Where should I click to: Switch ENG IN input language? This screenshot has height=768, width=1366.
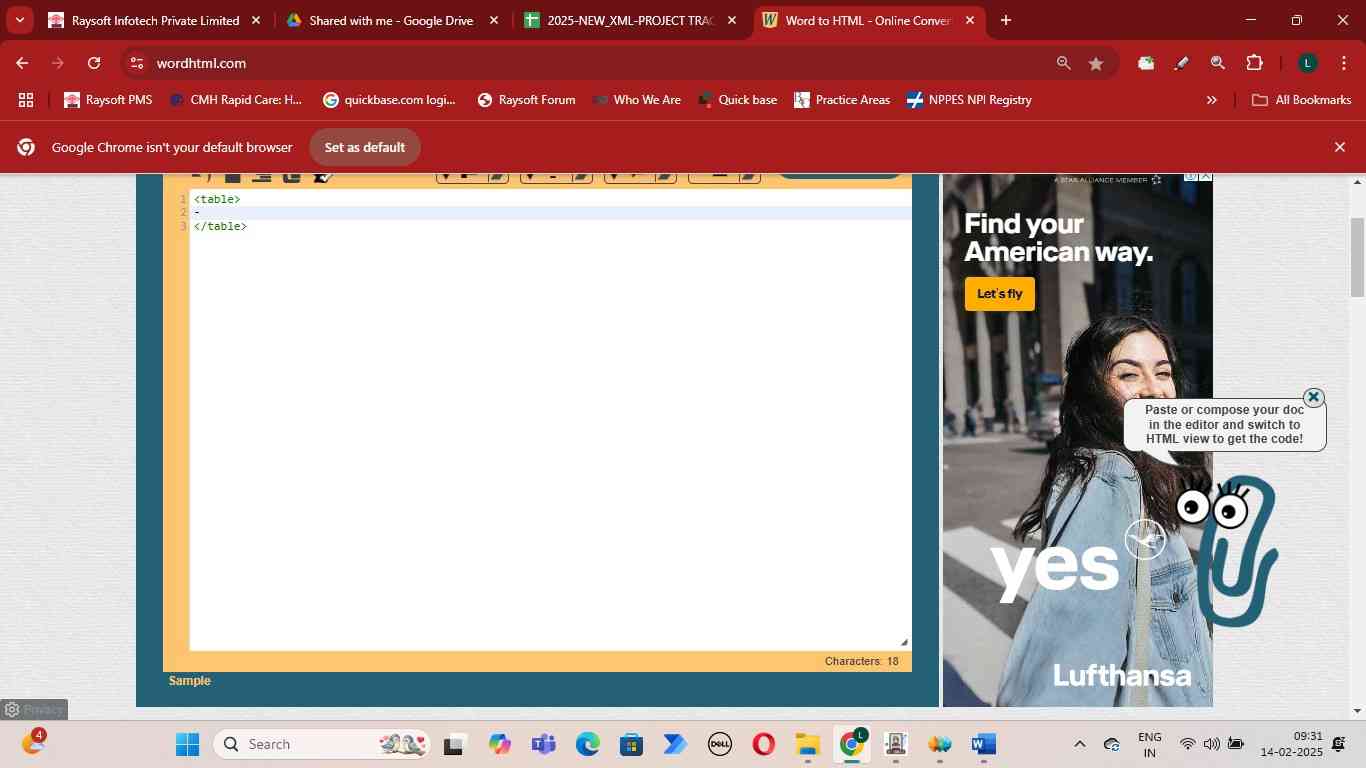pos(1150,744)
